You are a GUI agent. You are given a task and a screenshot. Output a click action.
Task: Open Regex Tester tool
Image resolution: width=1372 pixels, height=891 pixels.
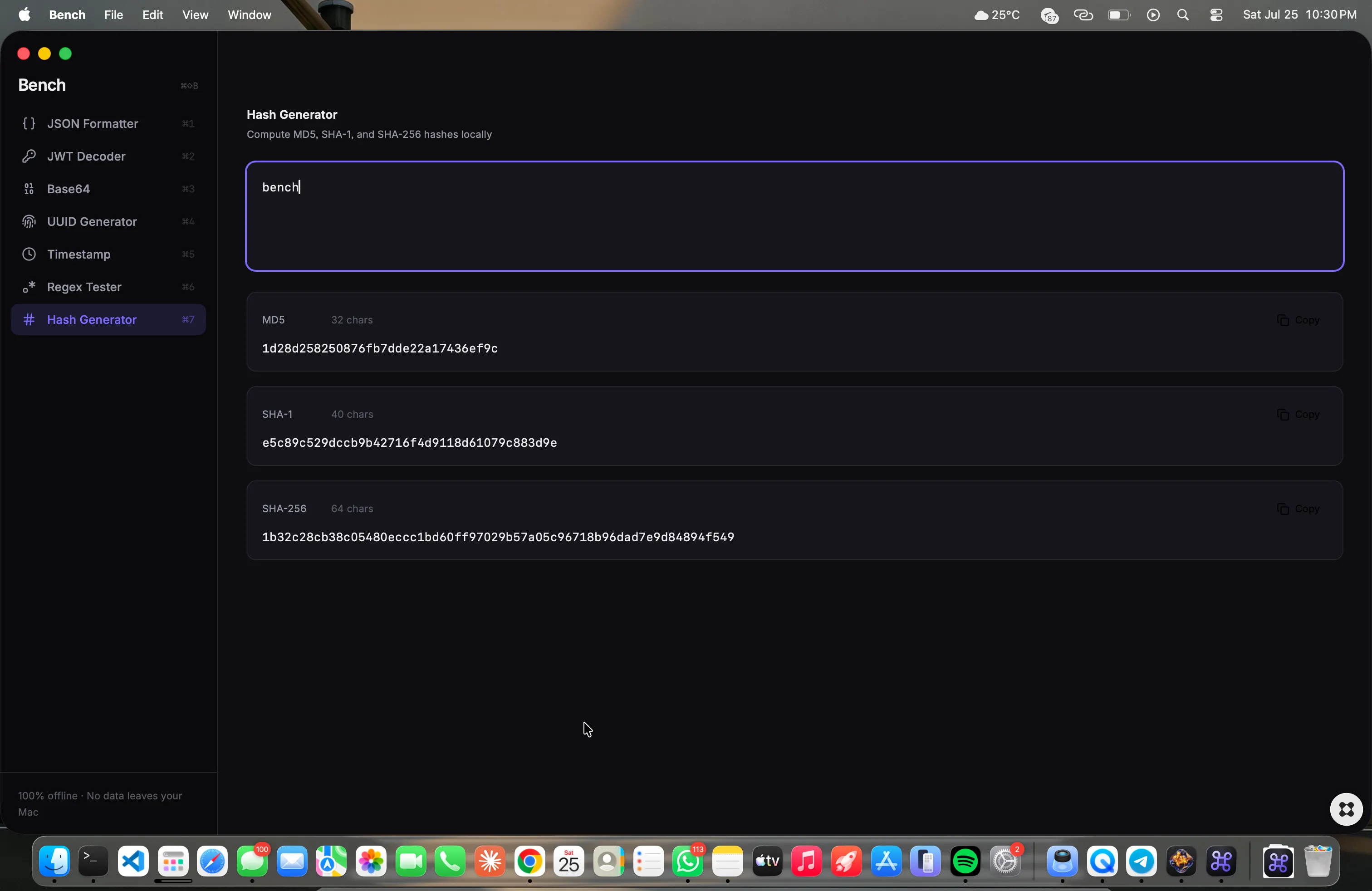click(x=108, y=287)
